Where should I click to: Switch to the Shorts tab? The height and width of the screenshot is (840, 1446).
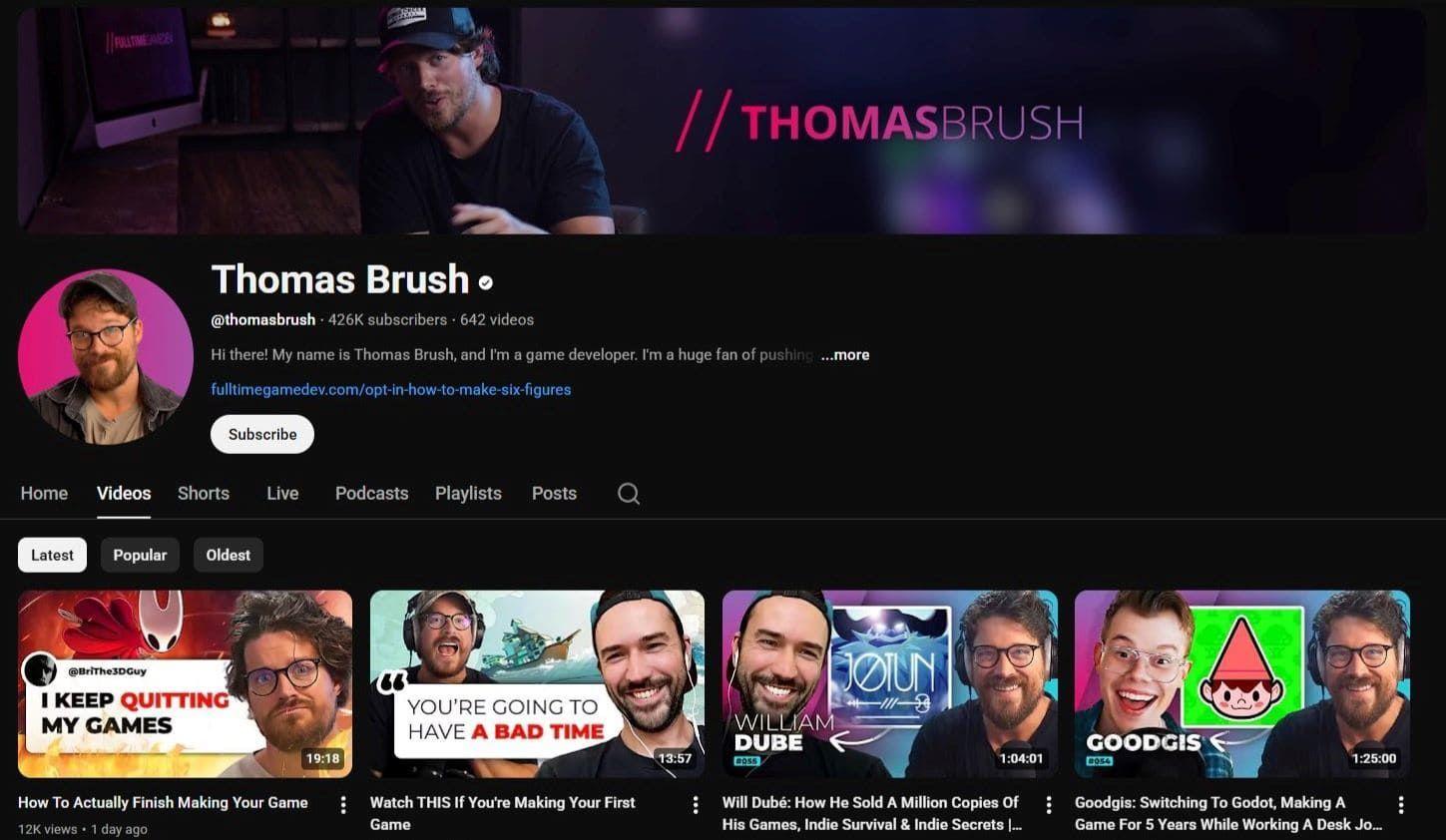pos(204,494)
